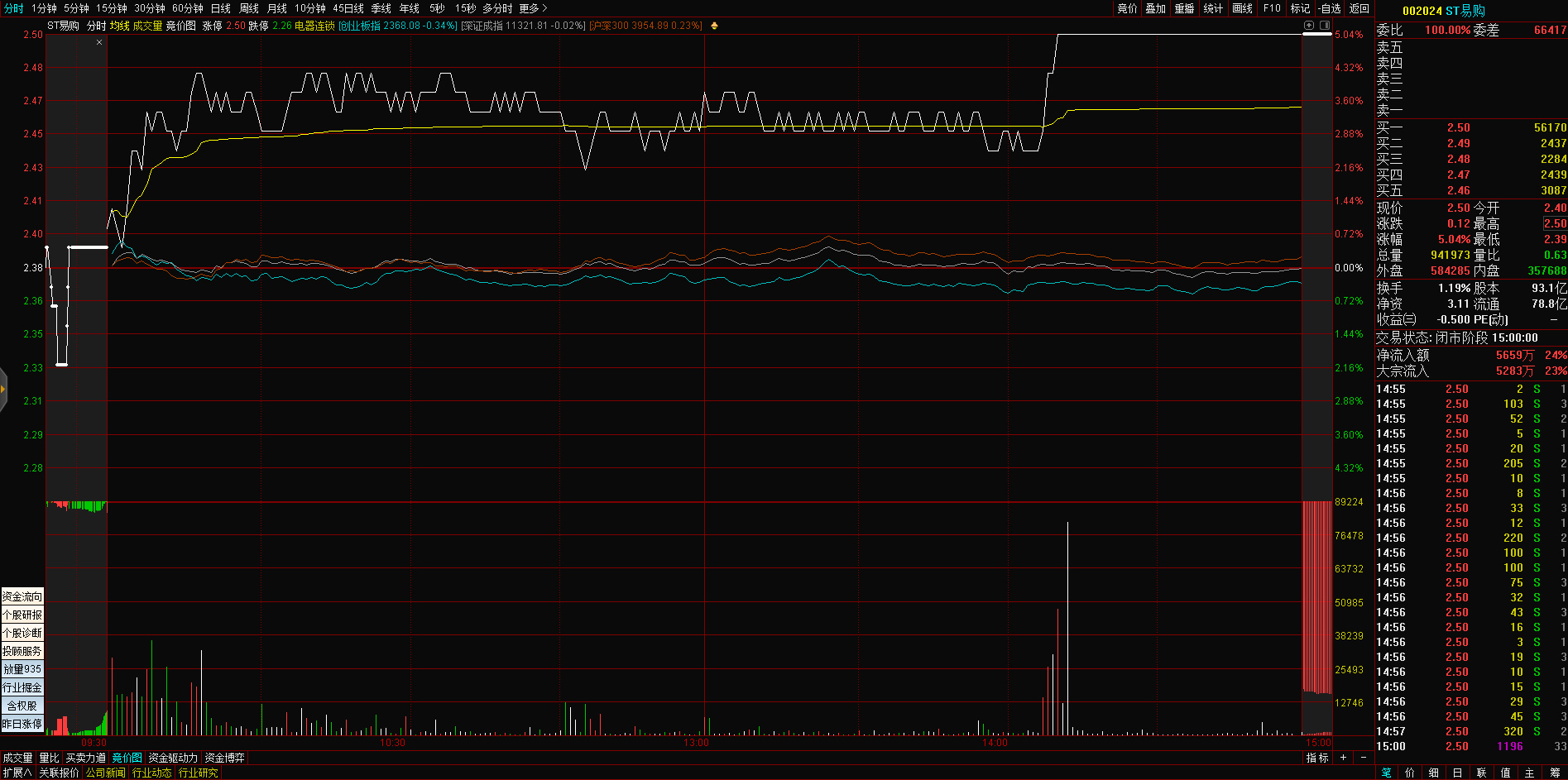The height and width of the screenshot is (780, 1568).
Task: Click the 画线 drawing tool button
Action: point(1242,8)
